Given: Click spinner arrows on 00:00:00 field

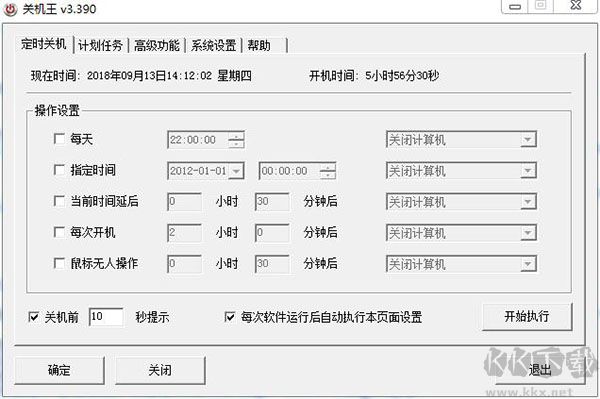Looking at the screenshot, I should pos(328,171).
